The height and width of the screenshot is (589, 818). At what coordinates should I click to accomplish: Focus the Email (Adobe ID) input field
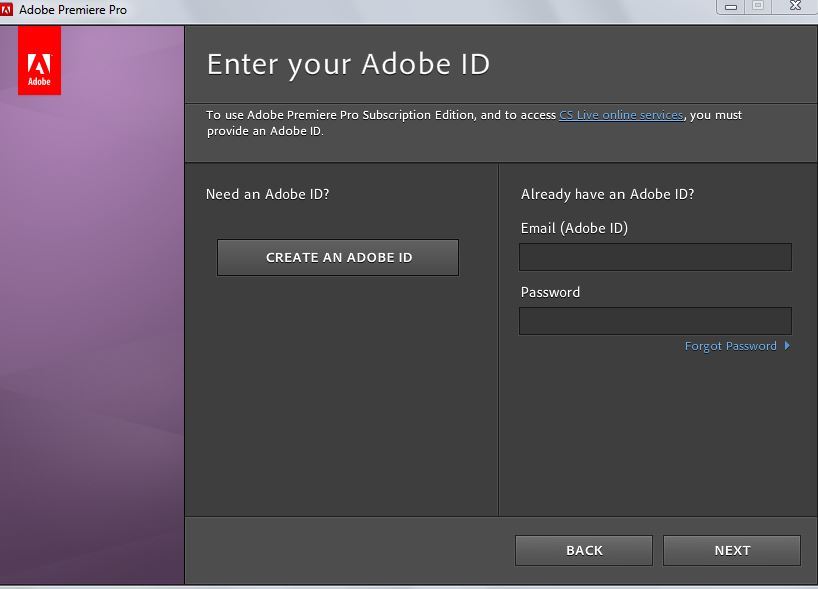pos(655,257)
